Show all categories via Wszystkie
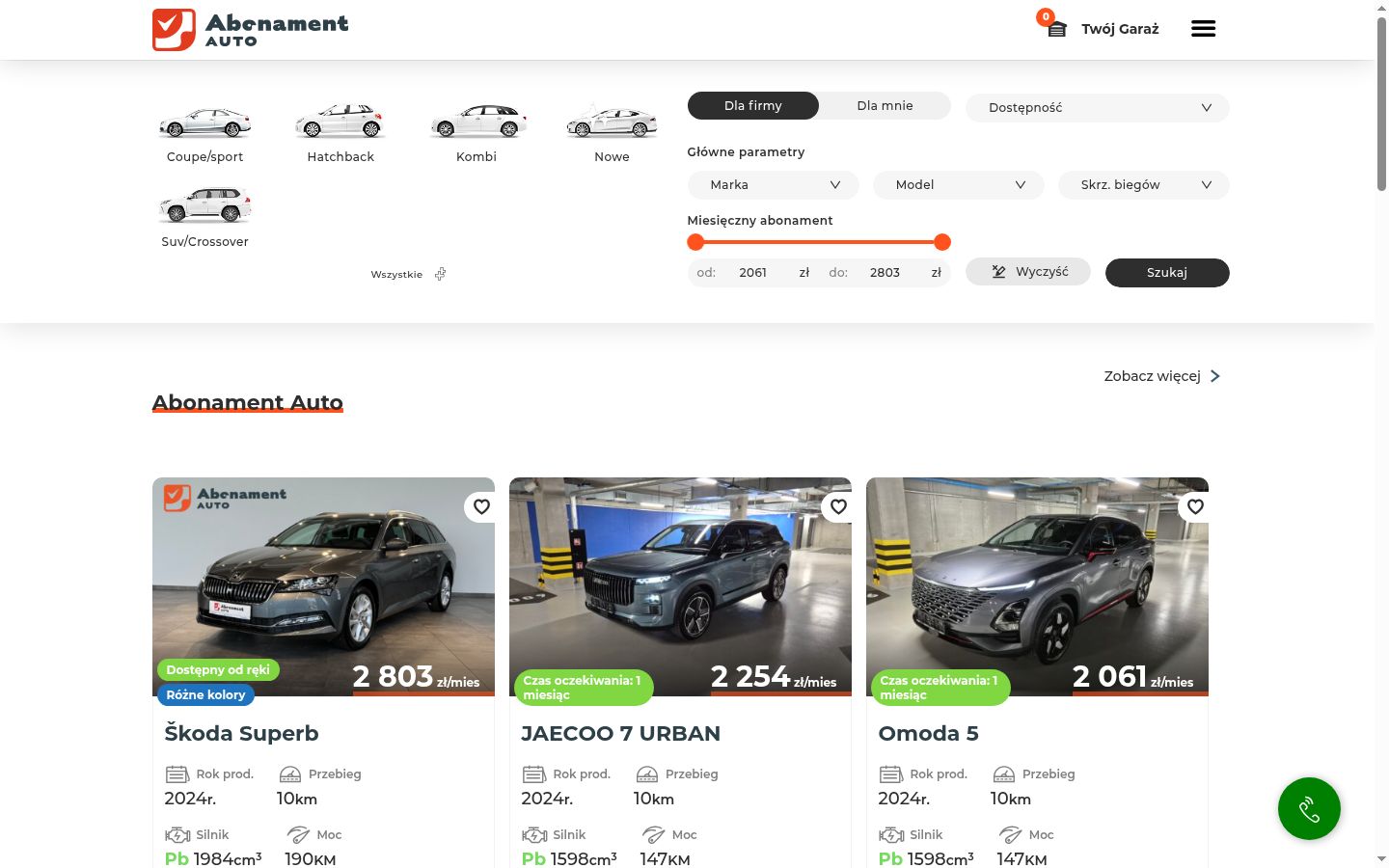 coord(396,275)
